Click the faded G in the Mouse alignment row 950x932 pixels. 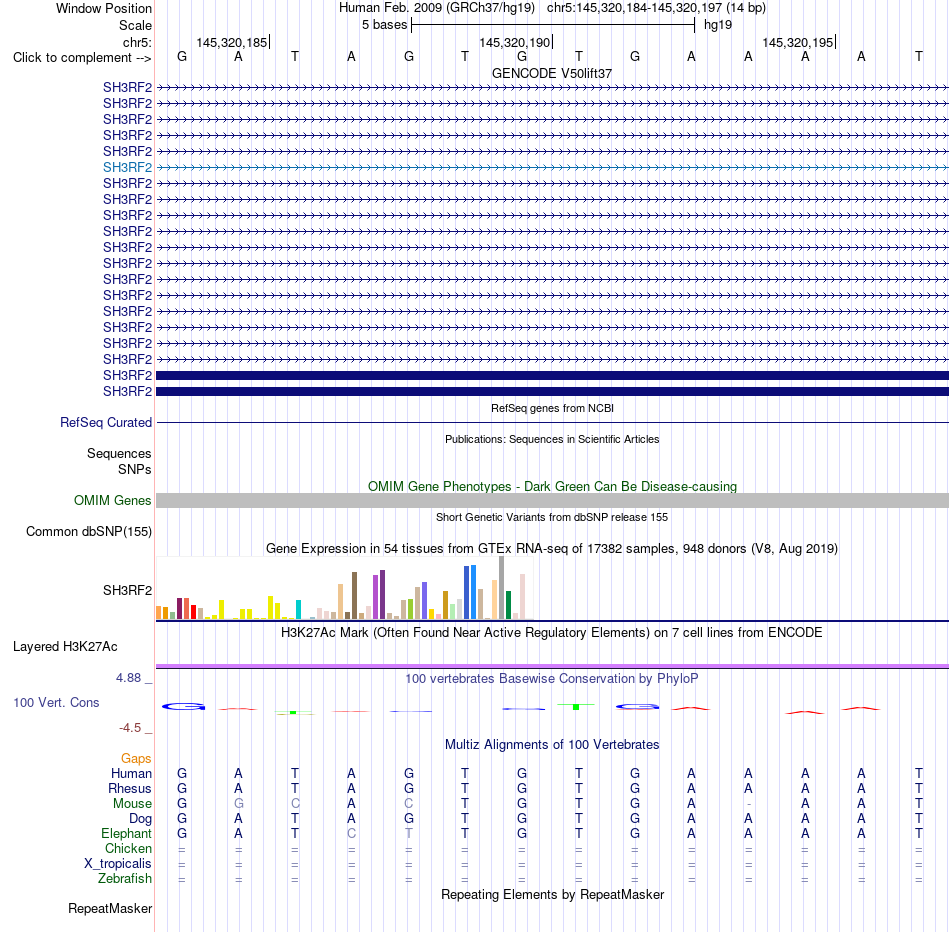coord(239,804)
